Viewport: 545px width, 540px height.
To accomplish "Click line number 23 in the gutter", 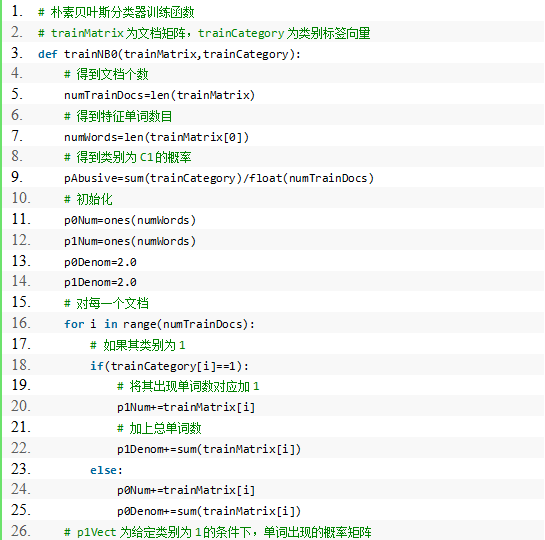I will 21,469.
